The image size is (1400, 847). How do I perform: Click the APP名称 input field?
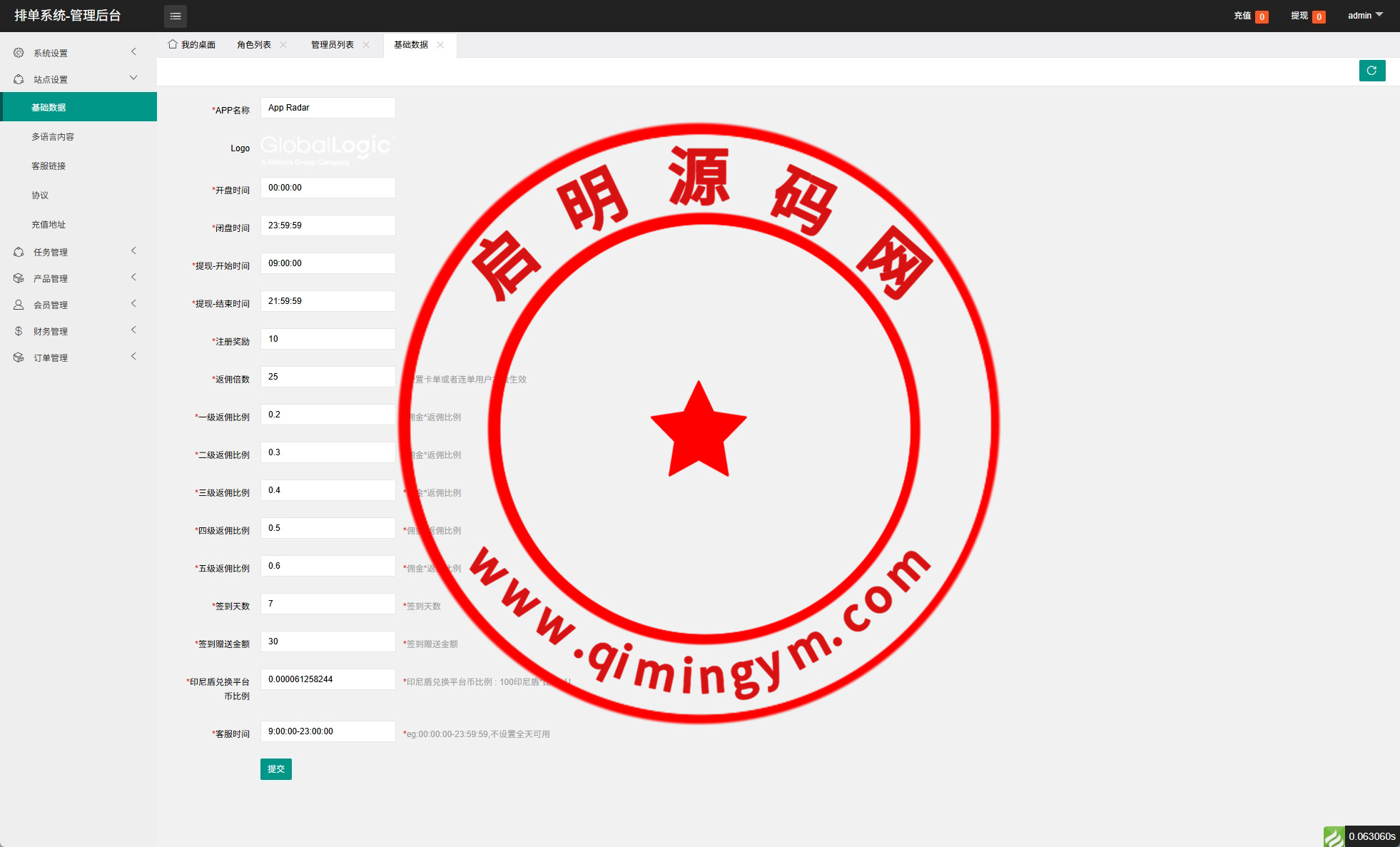(x=328, y=108)
